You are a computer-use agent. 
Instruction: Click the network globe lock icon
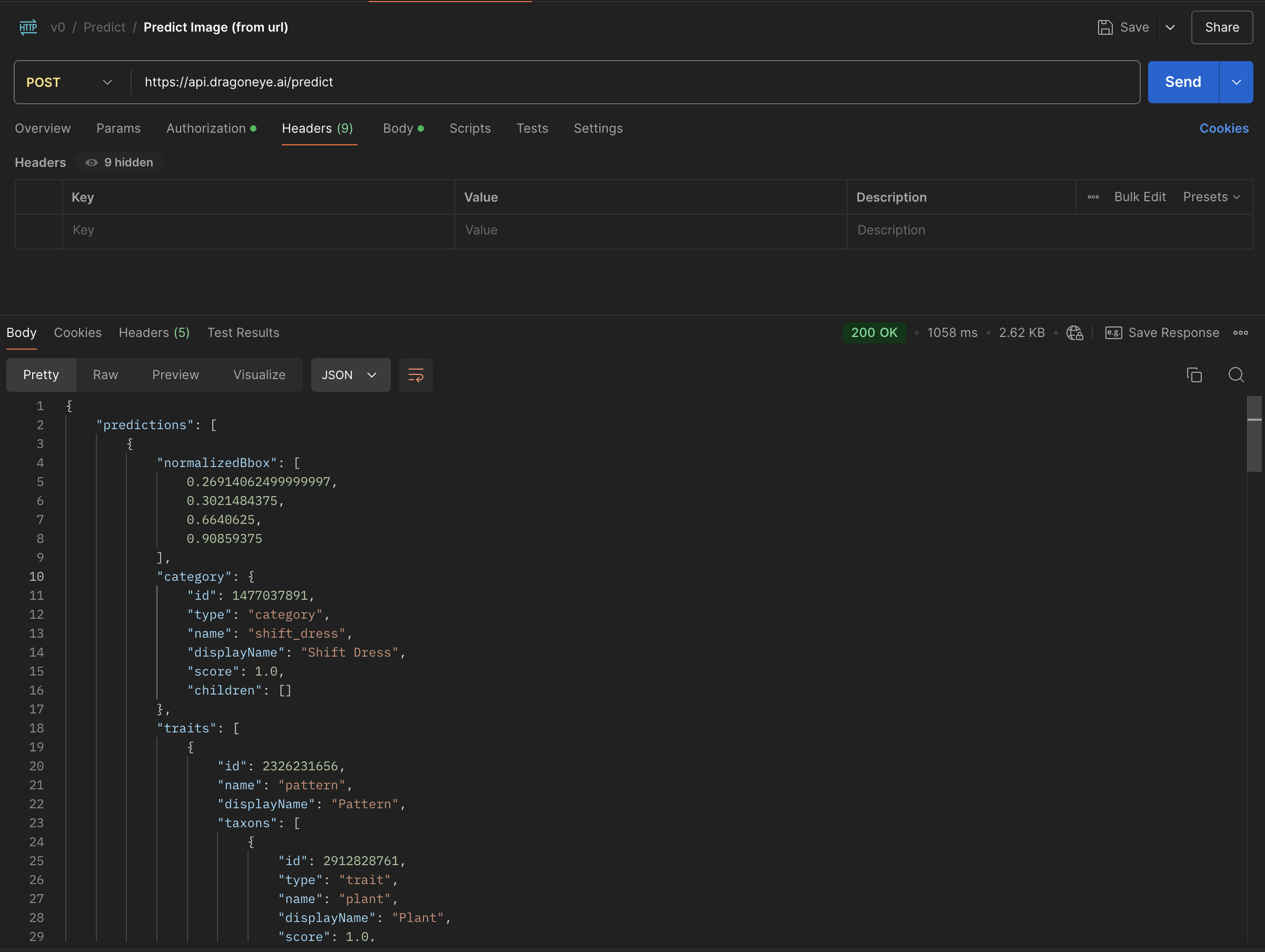[x=1074, y=333]
